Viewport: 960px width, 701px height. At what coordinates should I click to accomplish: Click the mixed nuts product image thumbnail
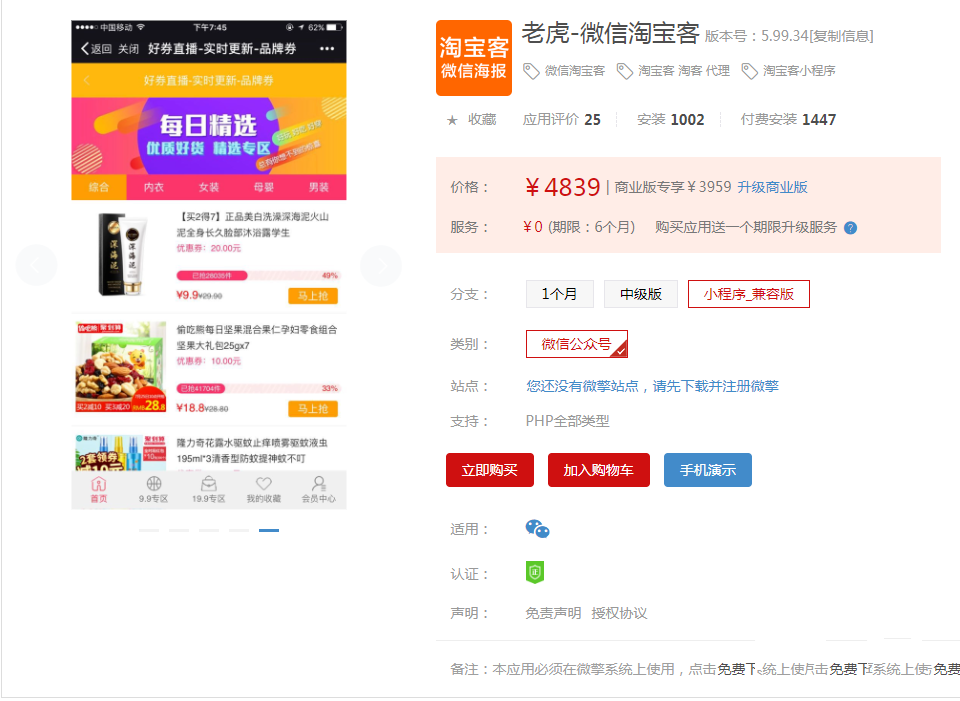click(x=121, y=367)
